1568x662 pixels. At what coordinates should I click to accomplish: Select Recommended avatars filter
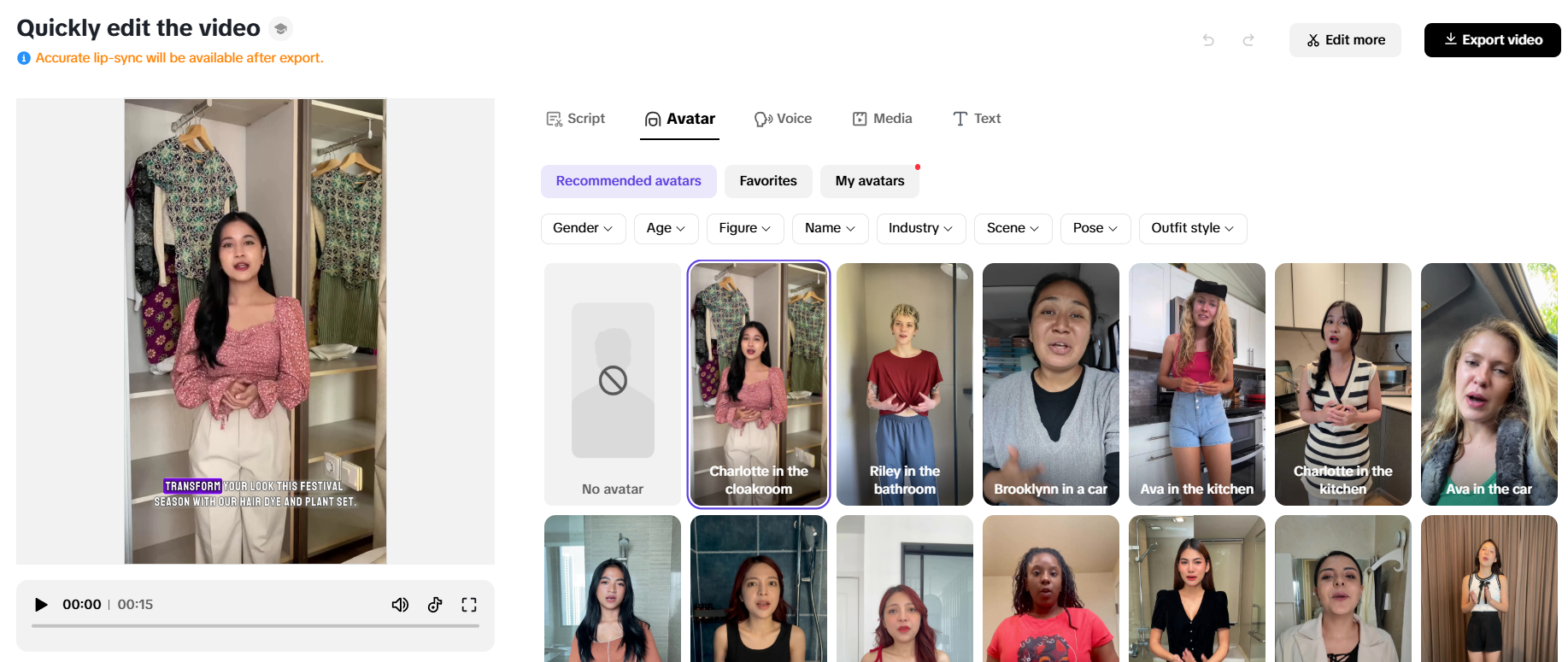629,181
